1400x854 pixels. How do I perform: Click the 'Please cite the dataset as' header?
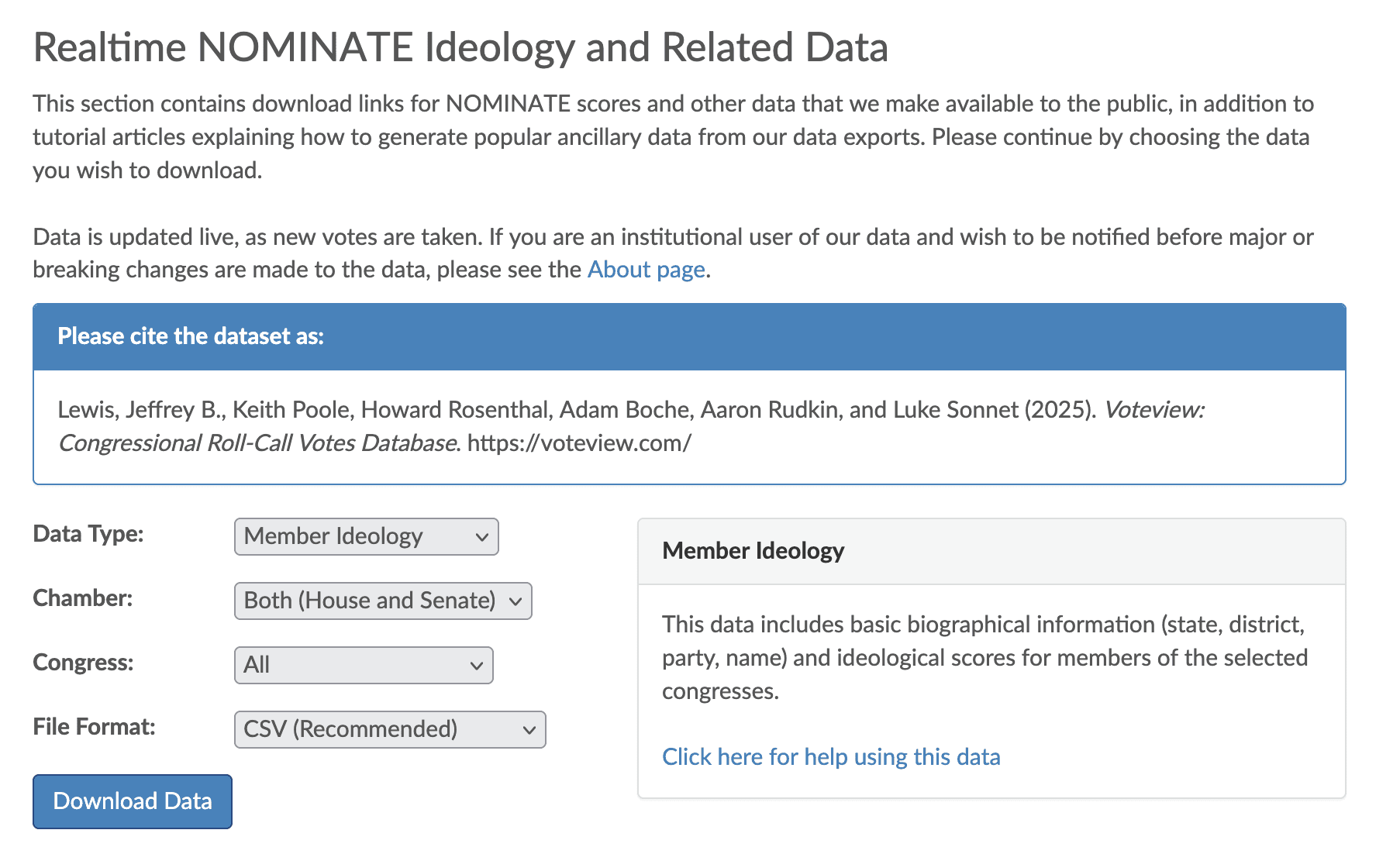[191, 336]
